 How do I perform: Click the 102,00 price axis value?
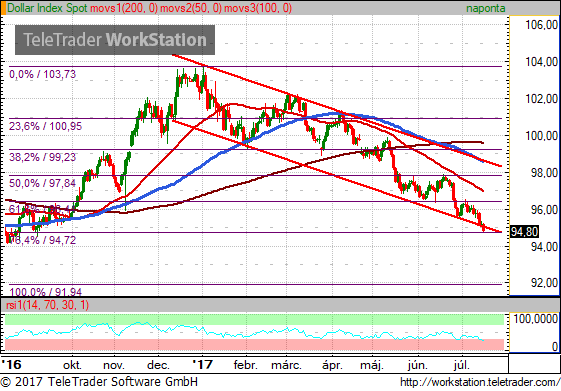click(541, 99)
